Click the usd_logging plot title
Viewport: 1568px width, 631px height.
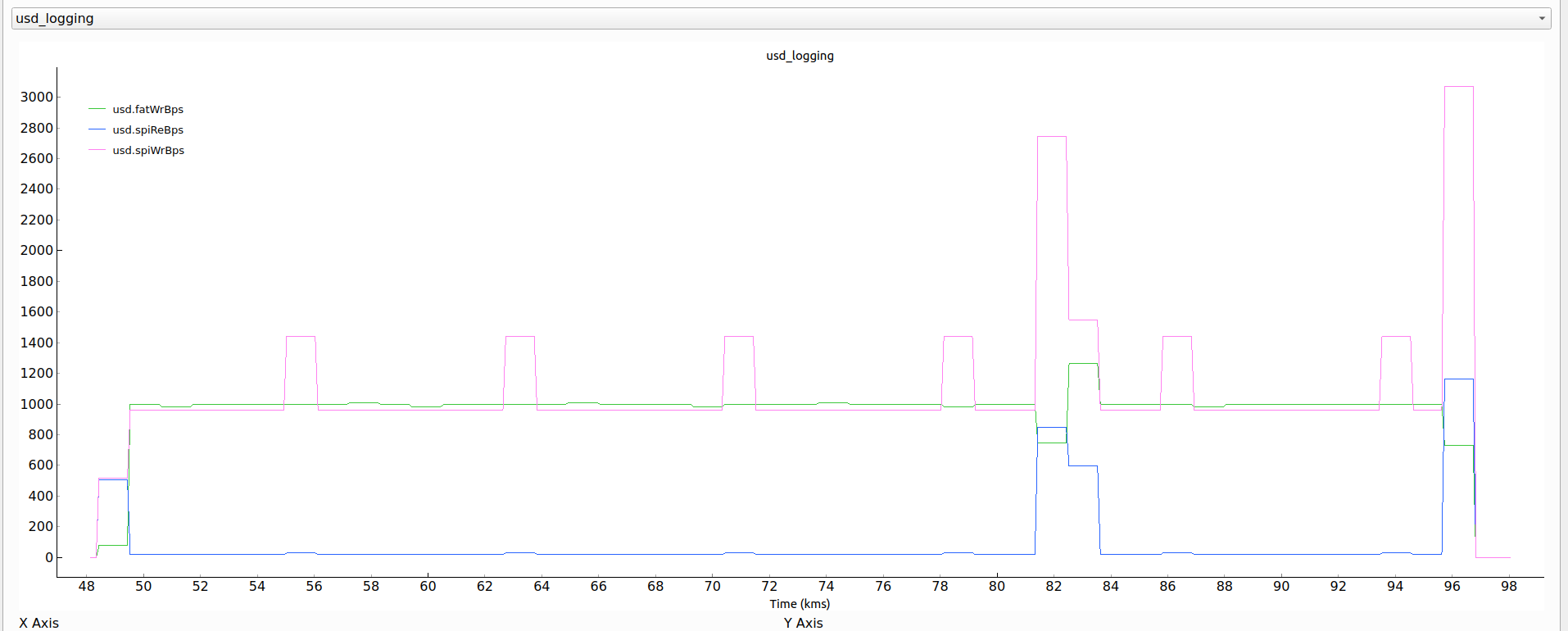pos(800,56)
